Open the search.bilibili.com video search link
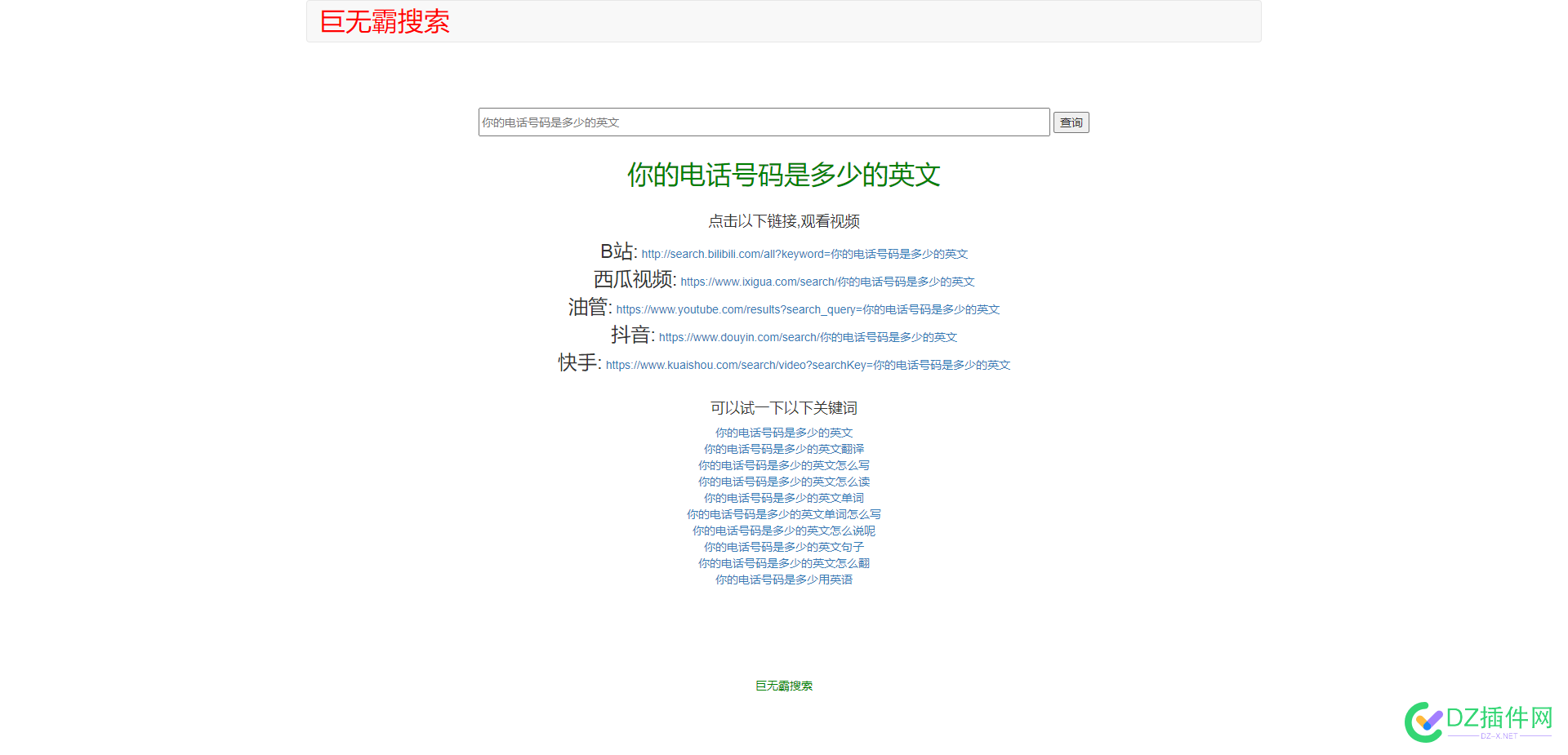This screenshot has height=755, width=1568. (804, 254)
